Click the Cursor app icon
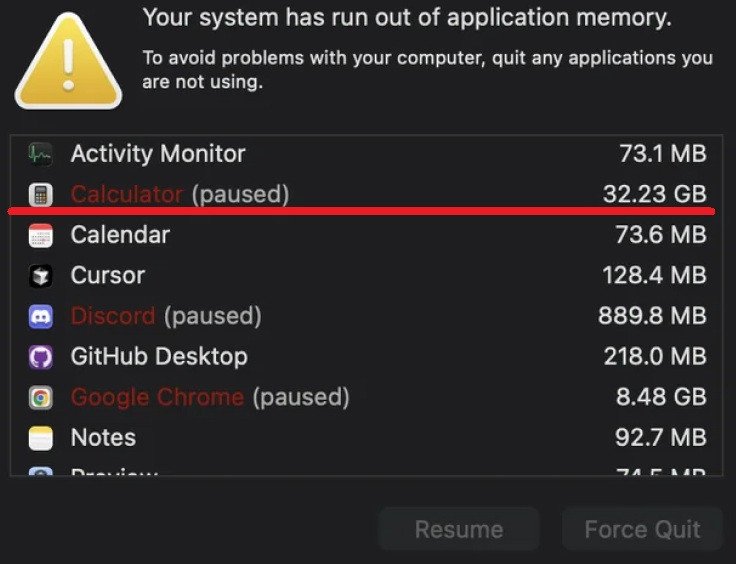736x564 pixels. coord(40,276)
